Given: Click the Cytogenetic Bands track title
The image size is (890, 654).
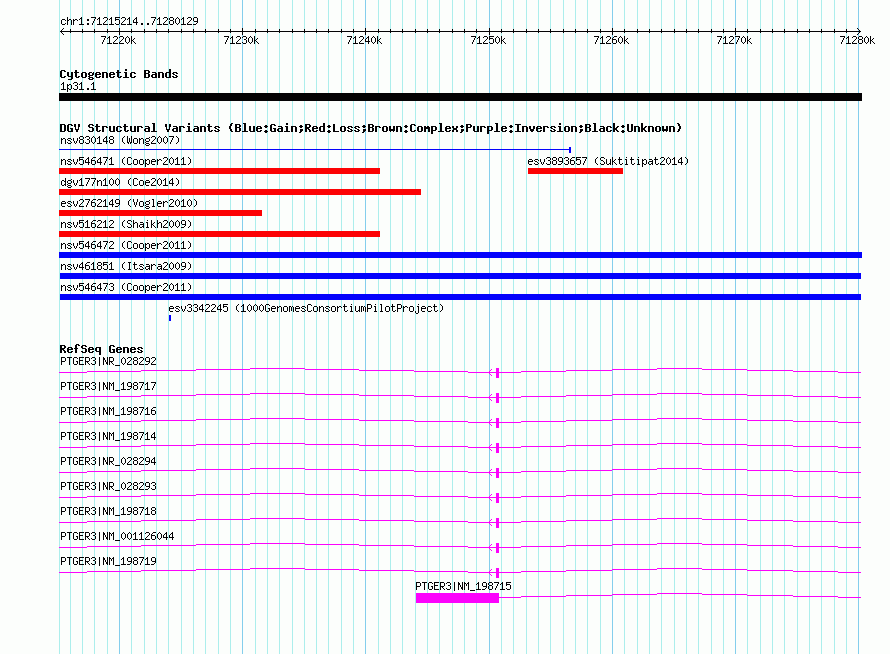Looking at the screenshot, I should point(119,74).
